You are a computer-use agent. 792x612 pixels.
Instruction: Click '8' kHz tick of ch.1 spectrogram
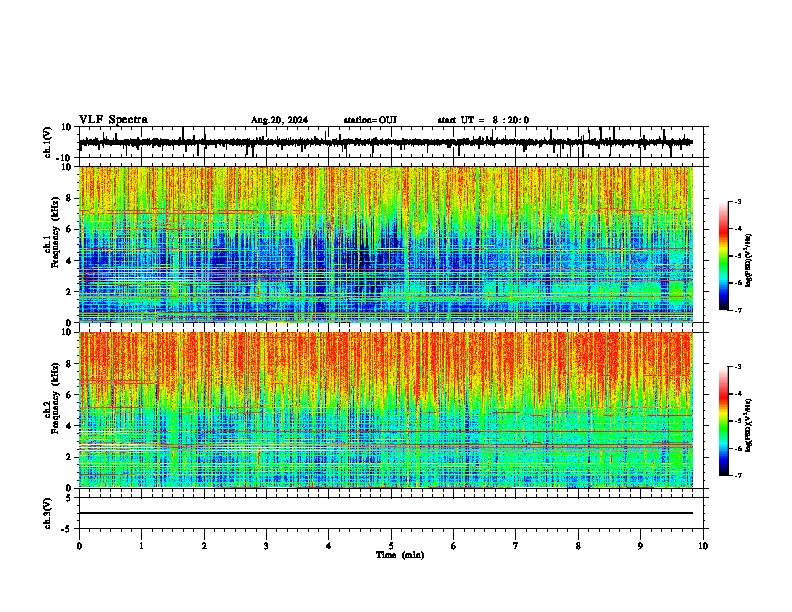tap(70, 198)
